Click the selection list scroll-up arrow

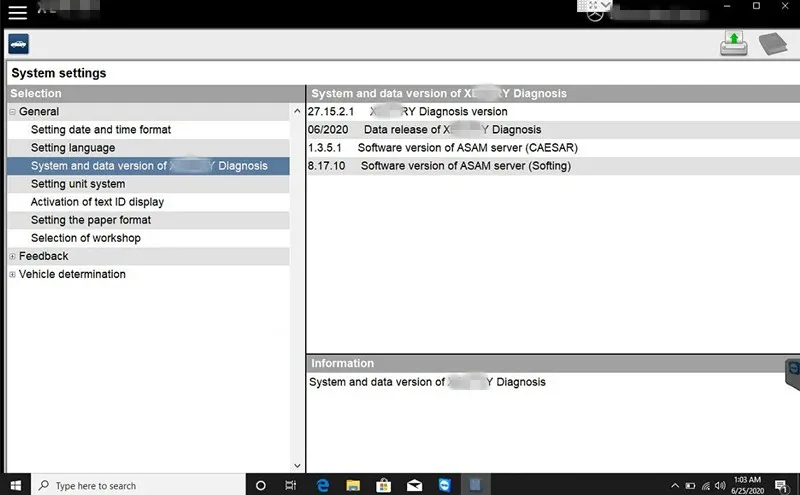297,111
